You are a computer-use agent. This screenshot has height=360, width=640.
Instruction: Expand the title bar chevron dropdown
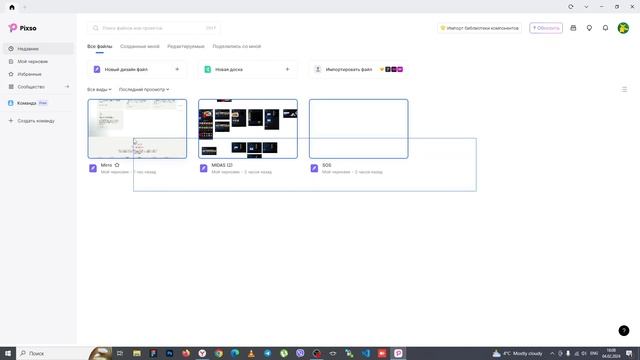pos(586,7)
